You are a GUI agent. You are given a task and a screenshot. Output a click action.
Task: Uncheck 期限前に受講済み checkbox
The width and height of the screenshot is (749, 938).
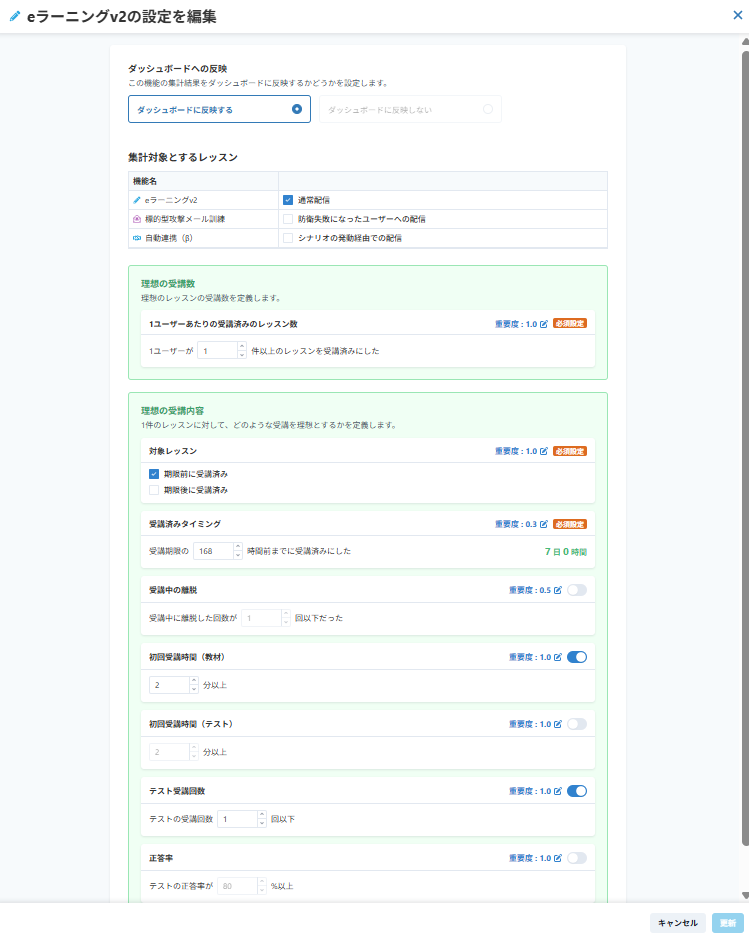tap(154, 474)
